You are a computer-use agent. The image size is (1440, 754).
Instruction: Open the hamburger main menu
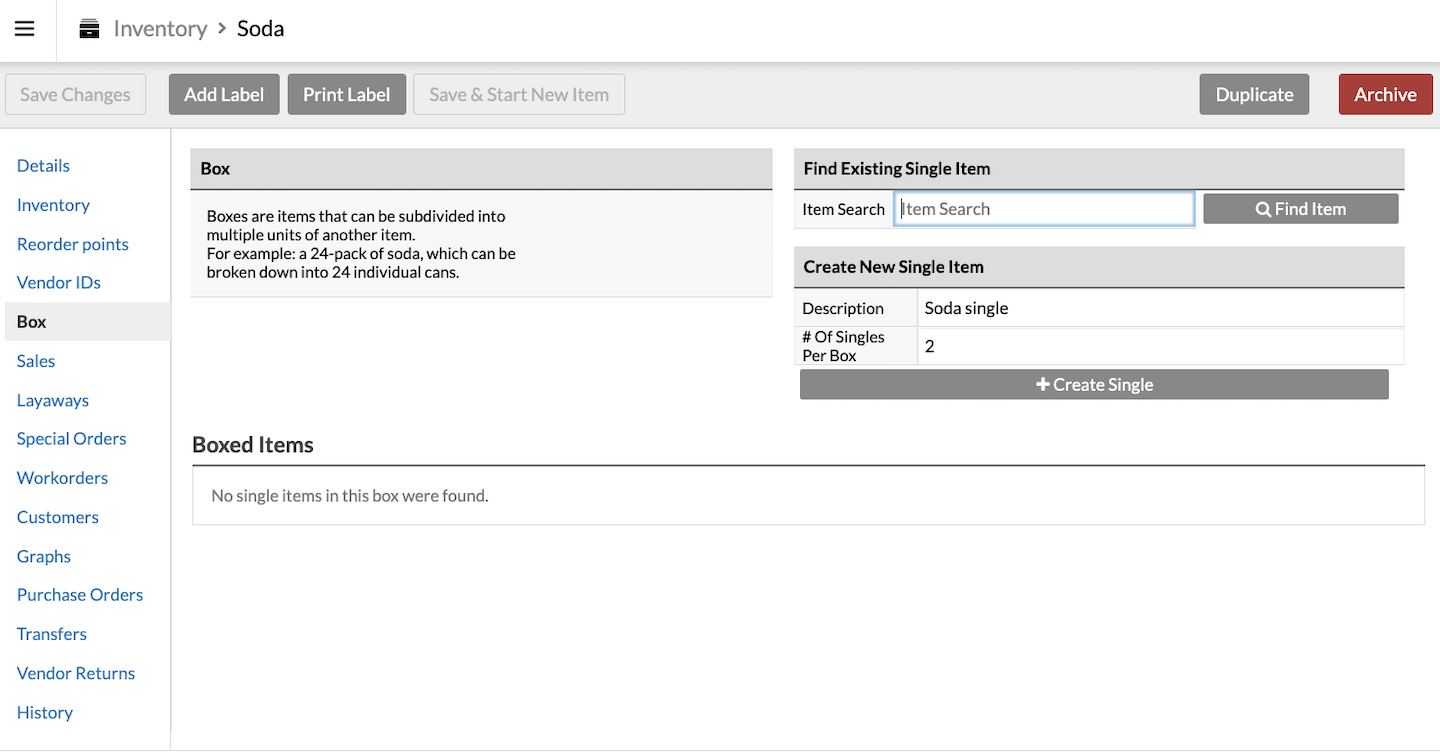pos(25,29)
